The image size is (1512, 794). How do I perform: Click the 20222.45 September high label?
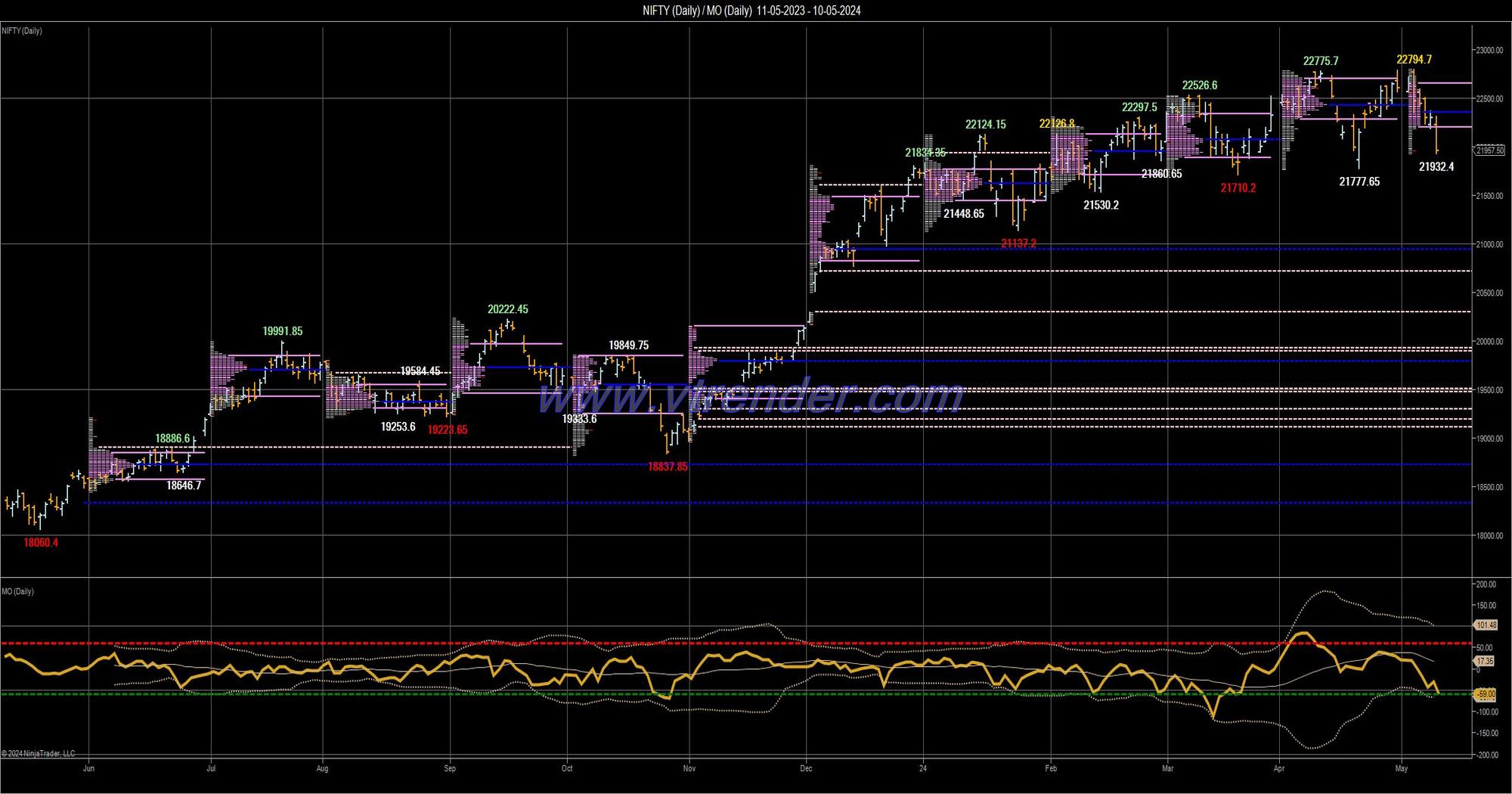coord(508,309)
